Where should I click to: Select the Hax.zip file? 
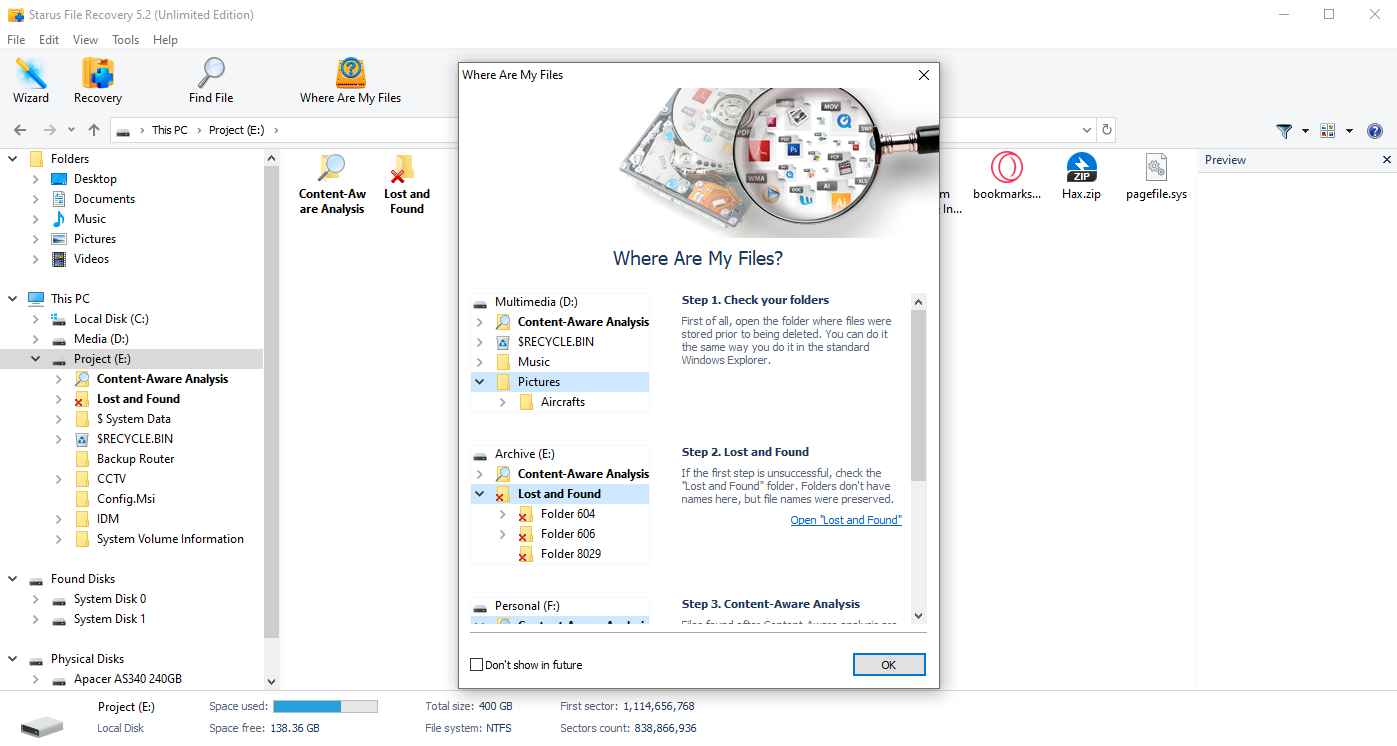1081,176
